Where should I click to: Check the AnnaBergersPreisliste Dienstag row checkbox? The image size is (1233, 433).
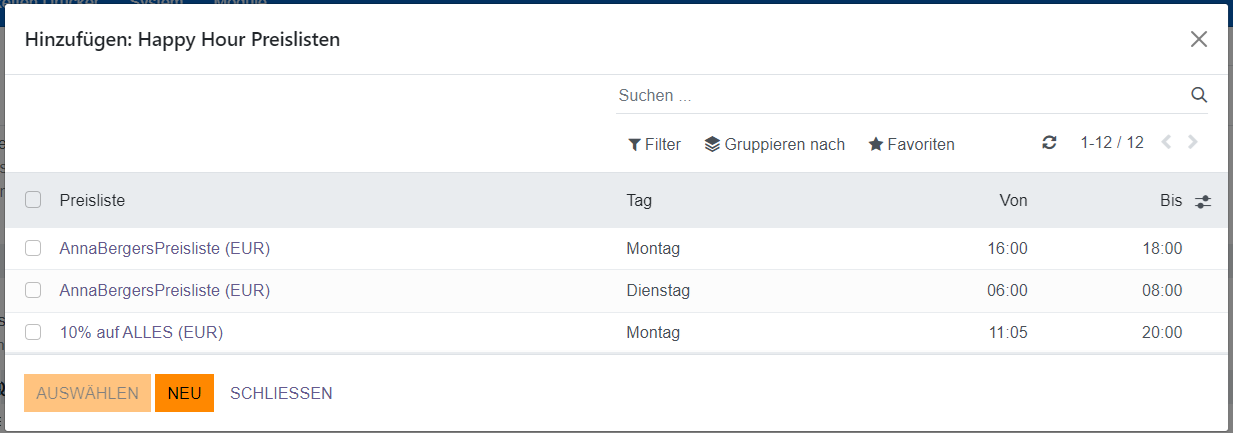pyautogui.click(x=33, y=290)
